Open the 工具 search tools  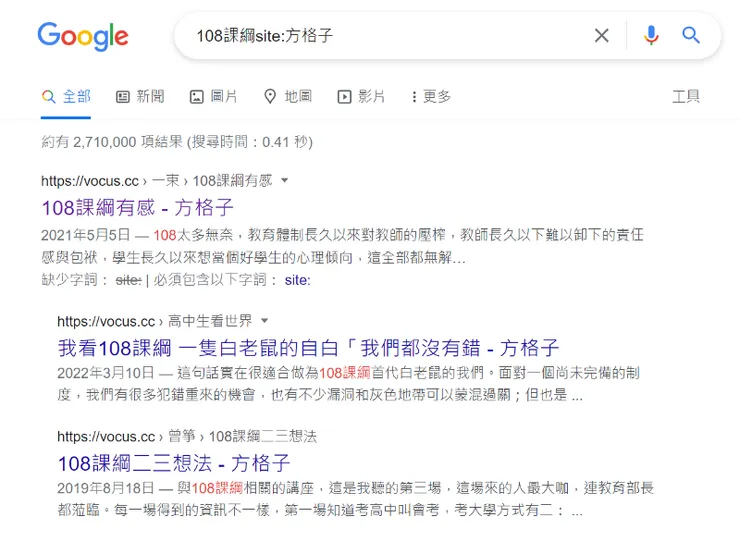686,97
